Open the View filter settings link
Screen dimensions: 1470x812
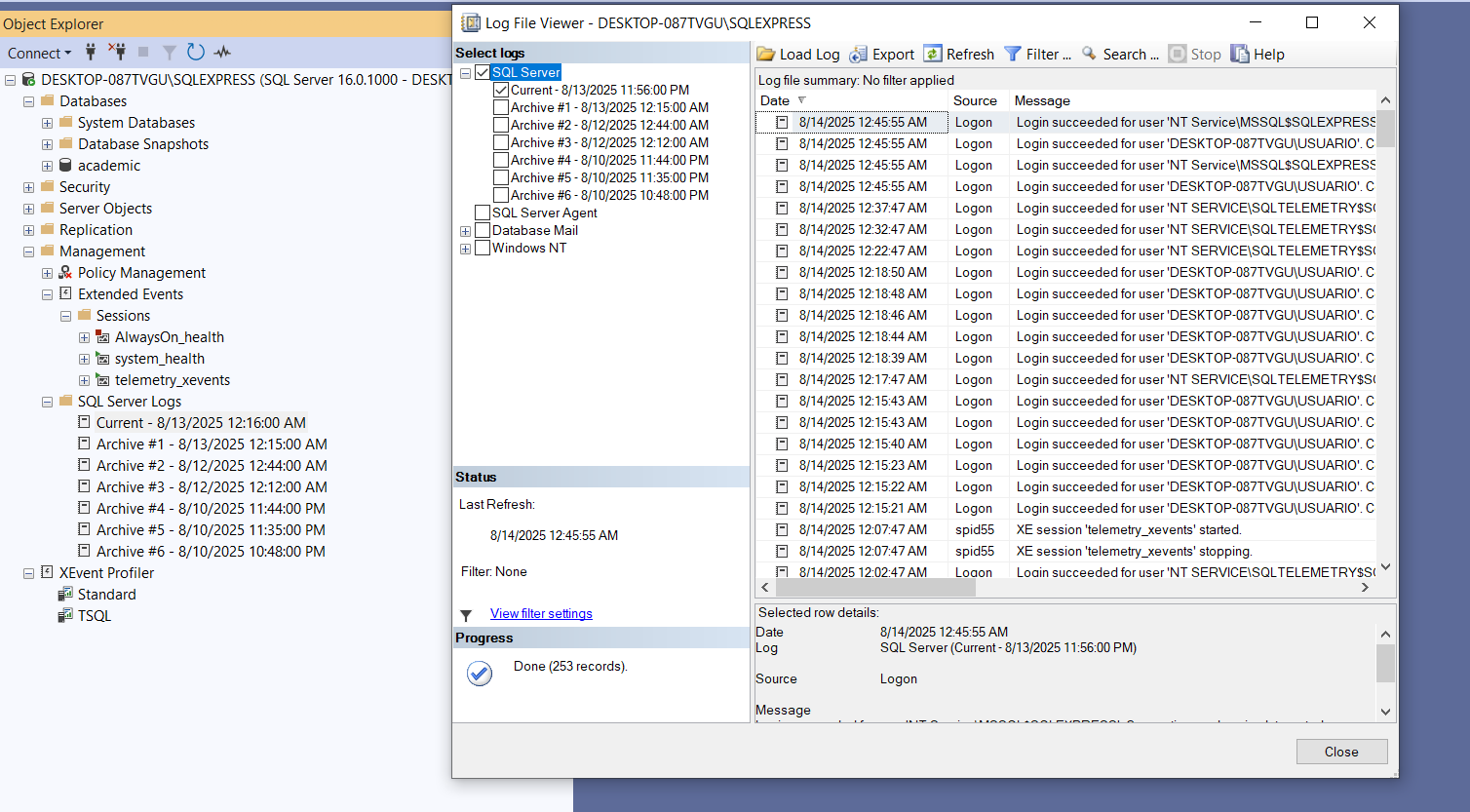541,613
